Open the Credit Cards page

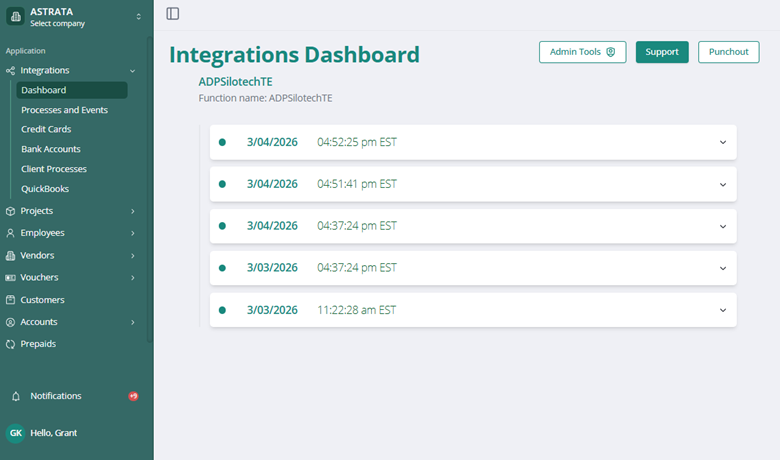pos(46,129)
